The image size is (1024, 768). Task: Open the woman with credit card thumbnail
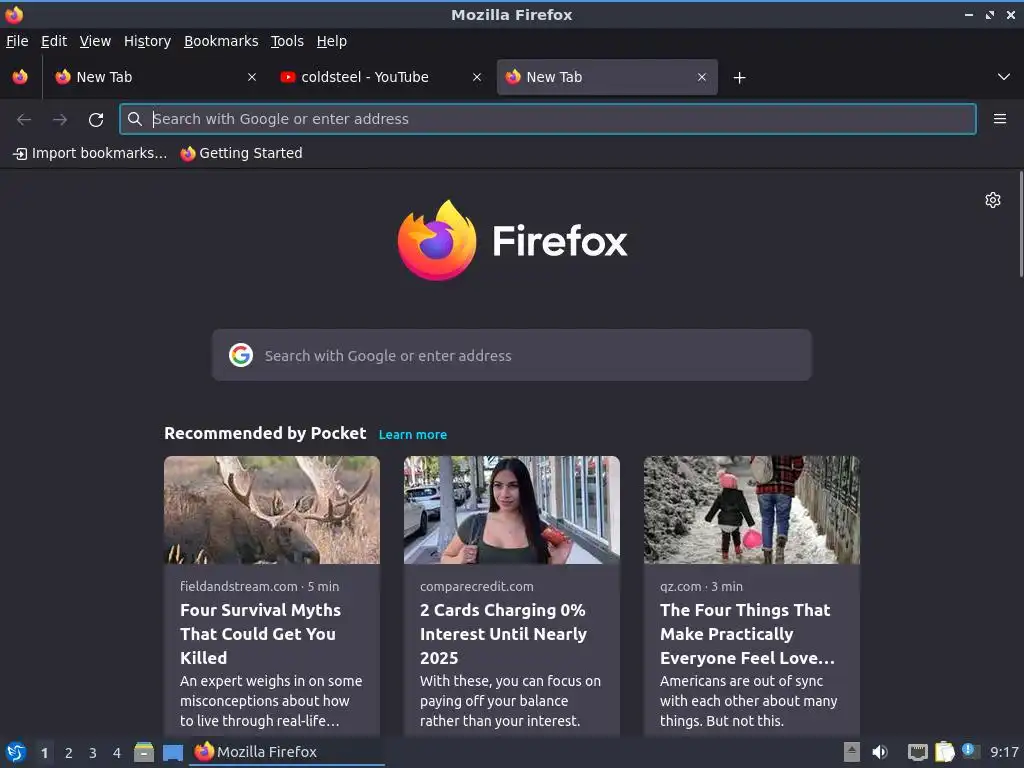511,510
